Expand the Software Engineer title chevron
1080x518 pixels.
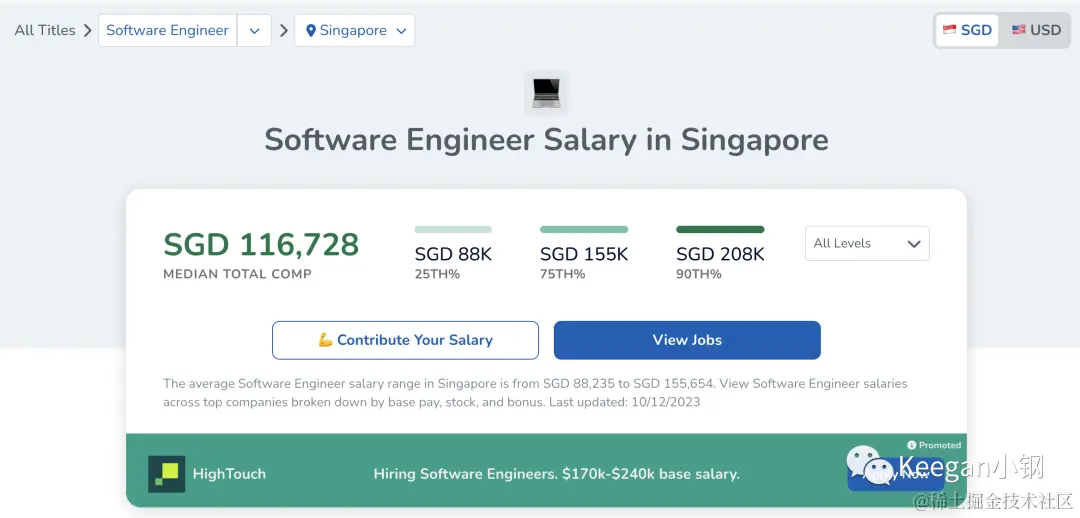[254, 31]
